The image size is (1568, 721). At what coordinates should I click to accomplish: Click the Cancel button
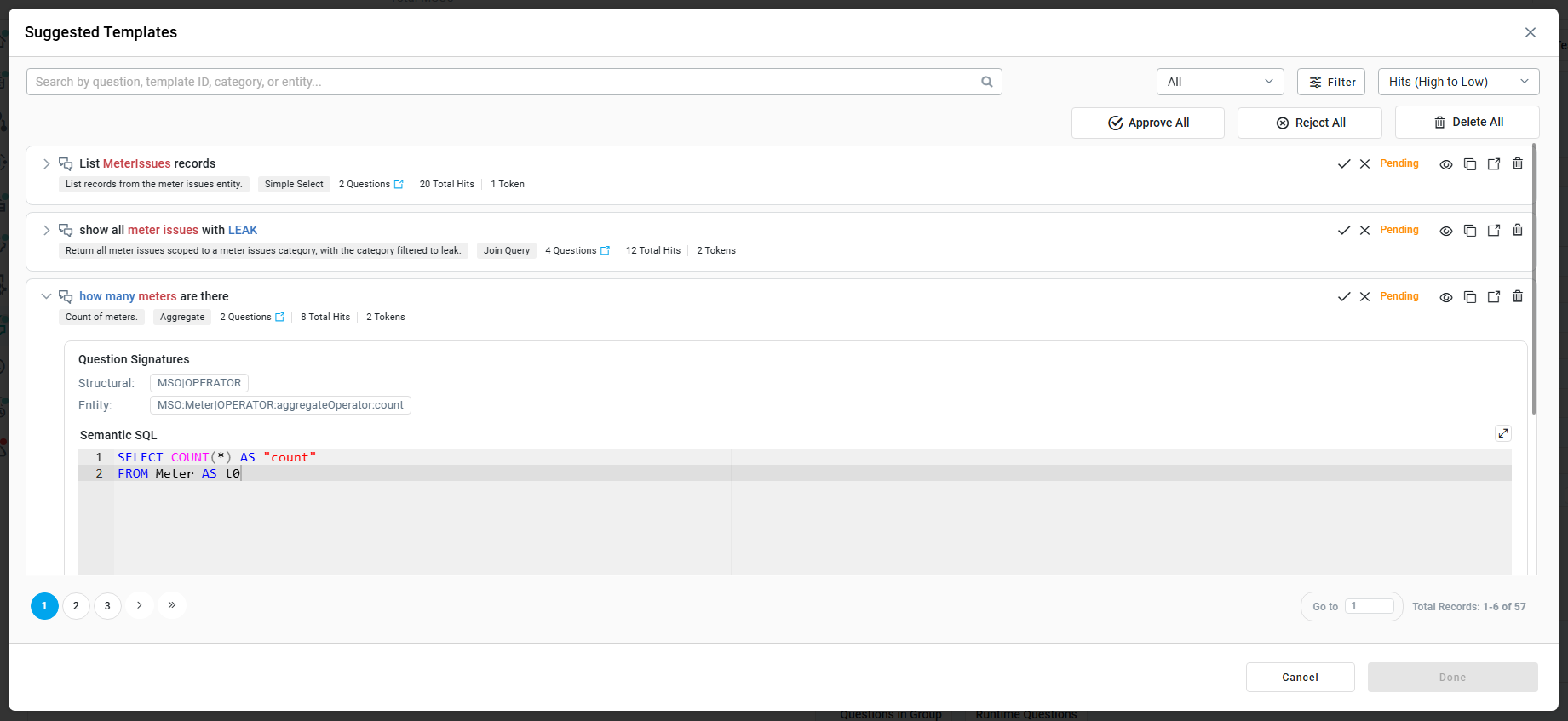coord(1301,678)
